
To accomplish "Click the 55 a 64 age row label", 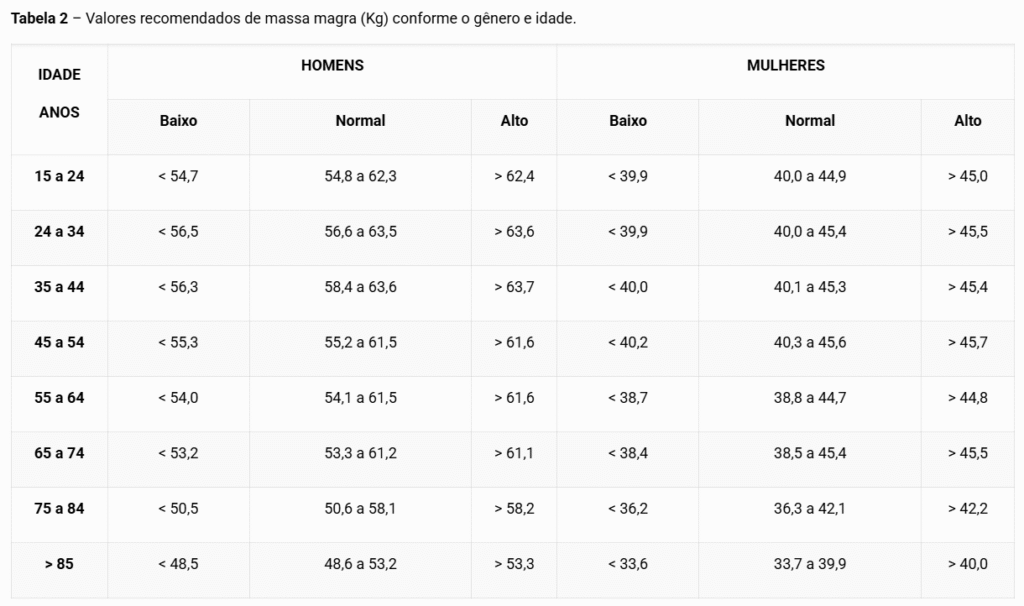I will [59, 398].
